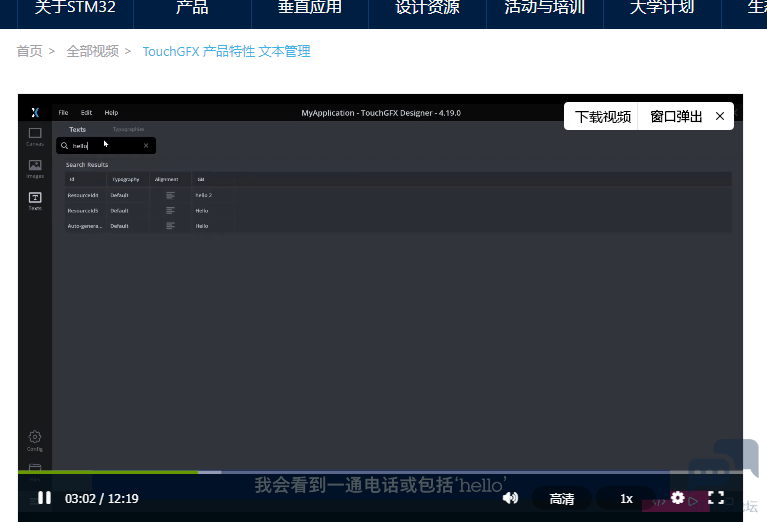The height and width of the screenshot is (522, 767).
Task: Click the 03:02 / 12:19 time display
Action: tap(102, 499)
